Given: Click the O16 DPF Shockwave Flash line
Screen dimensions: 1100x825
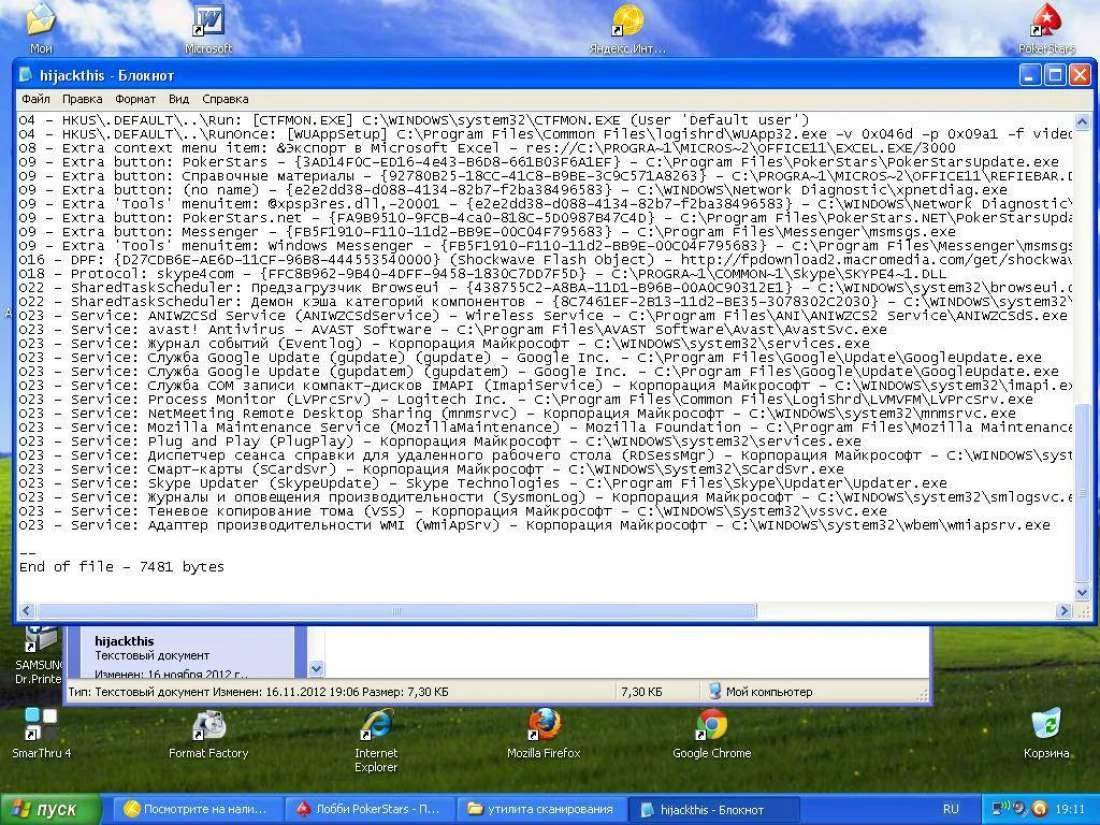Looking at the screenshot, I should tap(546, 260).
